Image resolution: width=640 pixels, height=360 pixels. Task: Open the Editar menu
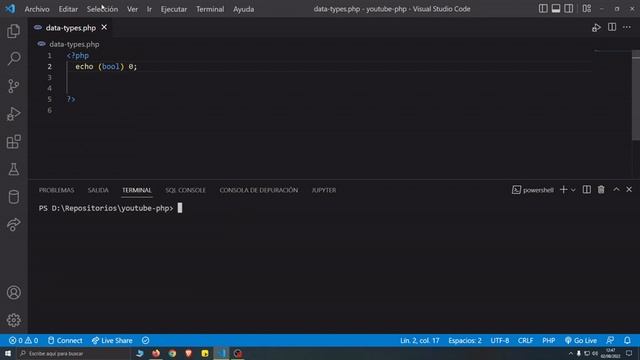pyautogui.click(x=68, y=9)
